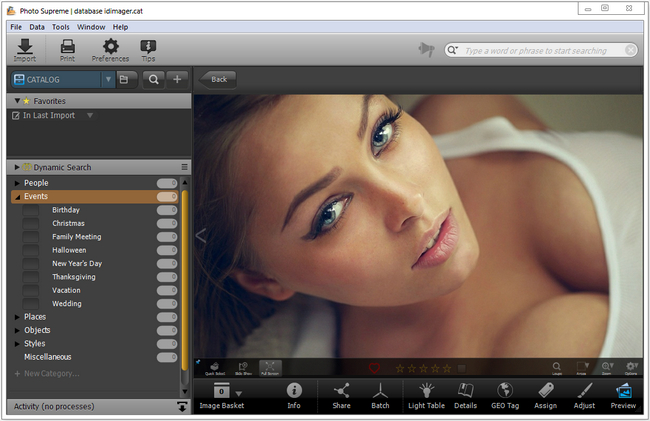Open the CATALOG dropdown arrow

click(108, 79)
